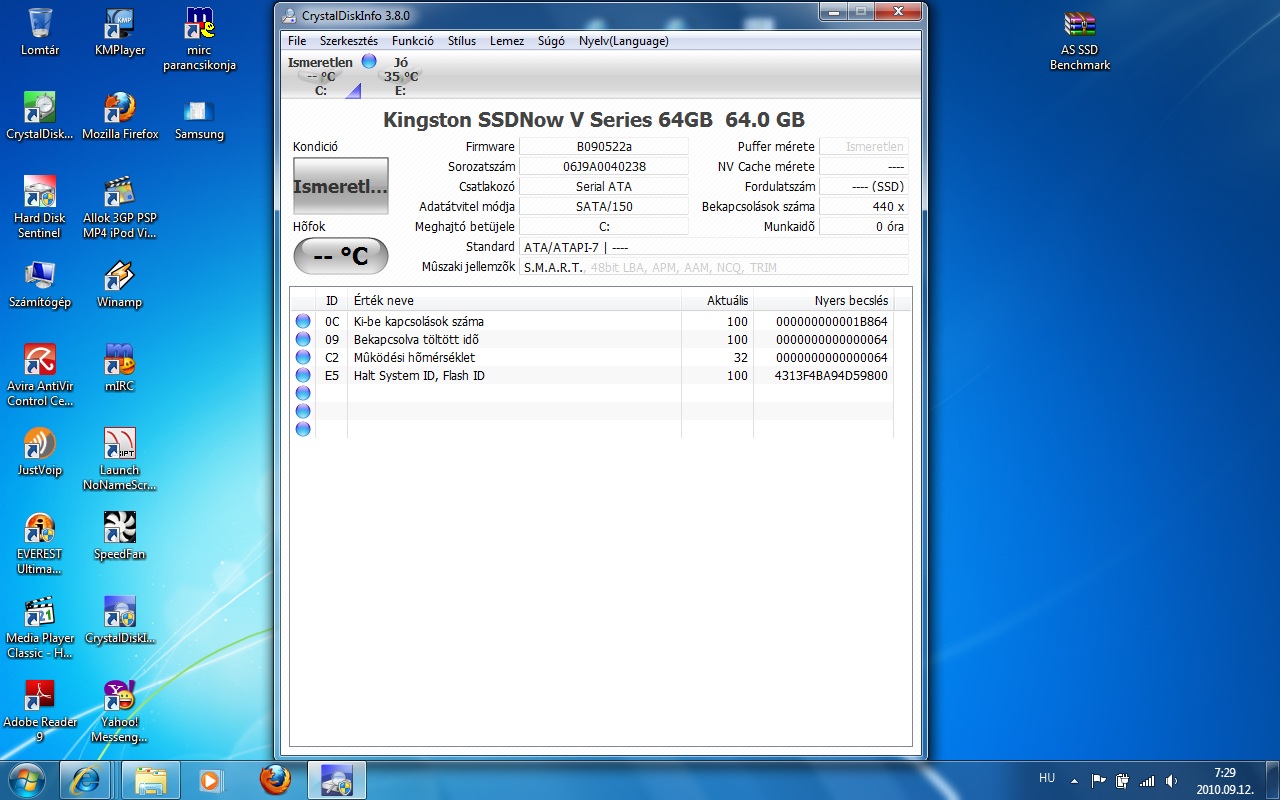Open the Yahoo! Messenger desktop icon

point(120,711)
